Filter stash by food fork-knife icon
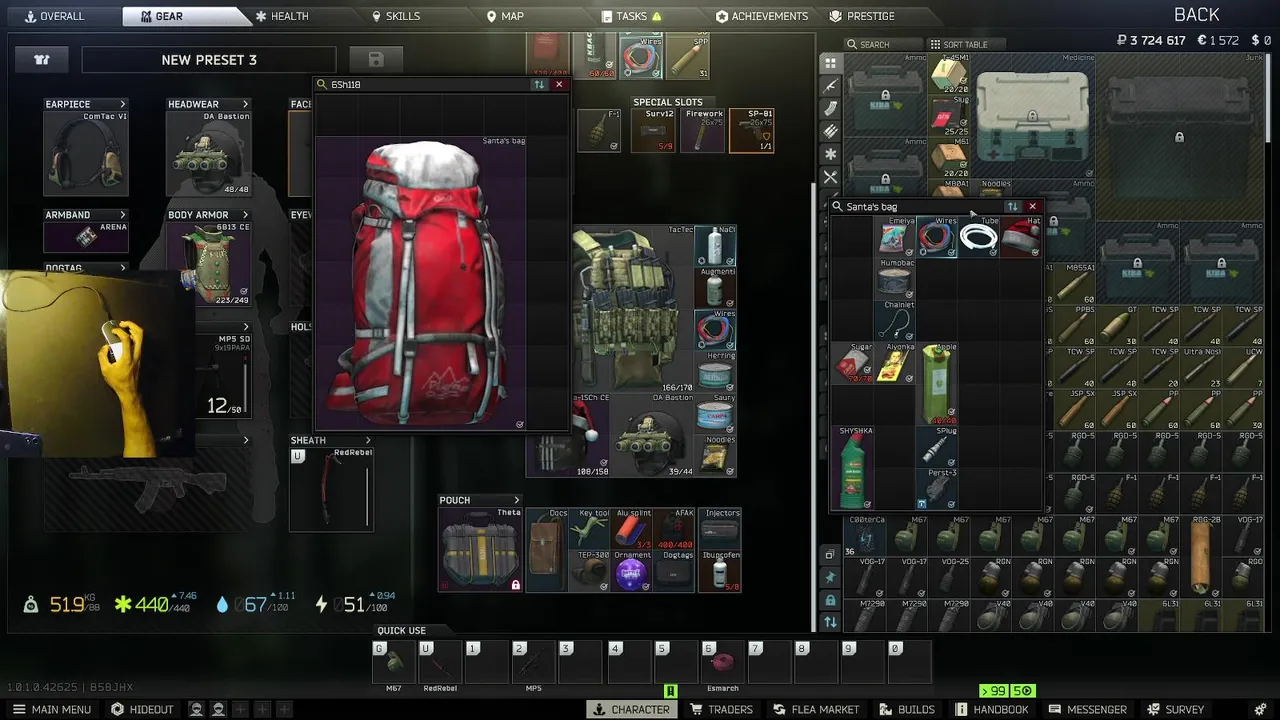Screen dimensions: 1280x720 830,177
